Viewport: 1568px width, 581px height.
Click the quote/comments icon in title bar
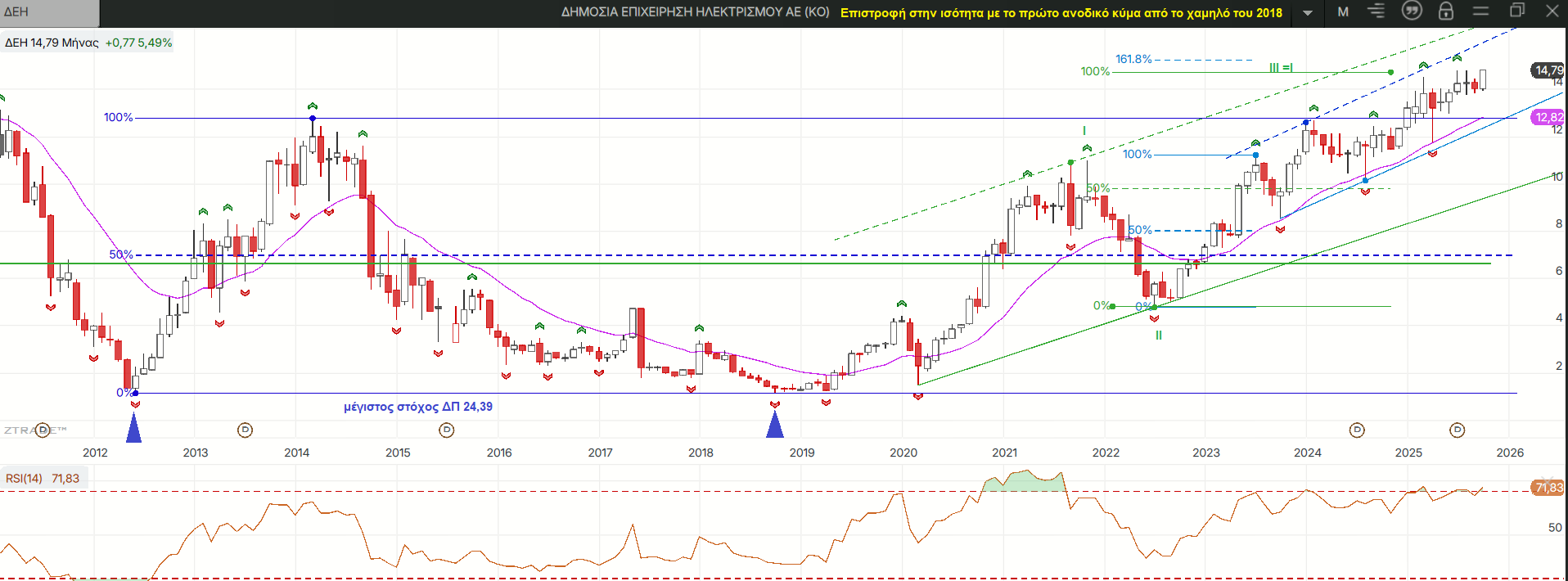pos(1412,11)
